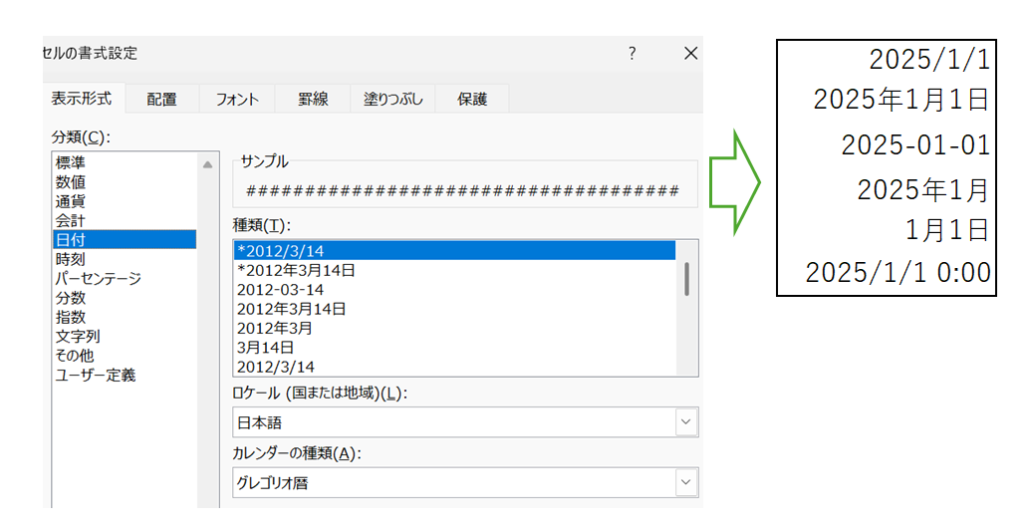Go to the 塗りつぶし tab

pyautogui.click(x=393, y=99)
